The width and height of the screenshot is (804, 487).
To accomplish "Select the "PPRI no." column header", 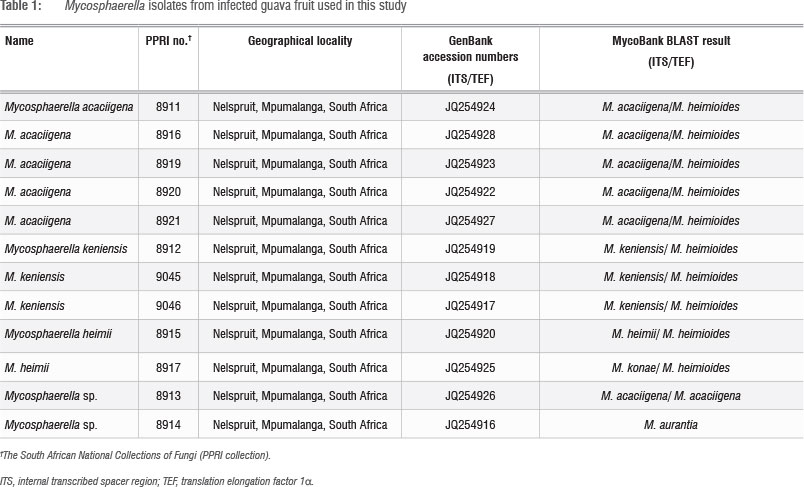I will 169,40.
